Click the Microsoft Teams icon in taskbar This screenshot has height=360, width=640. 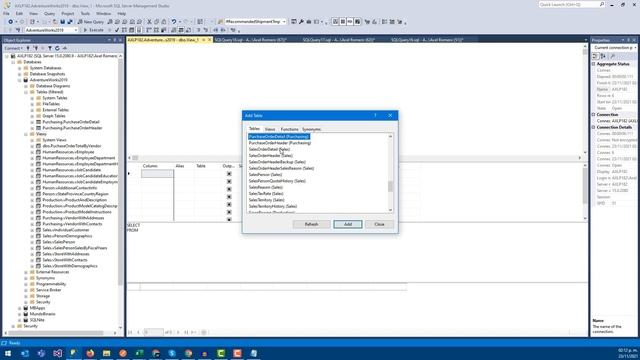click(41, 353)
